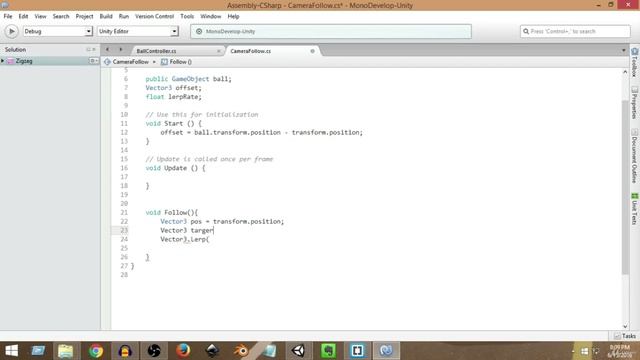
Task: Click the 'public GameObject ball;' line
Action: (x=188, y=79)
